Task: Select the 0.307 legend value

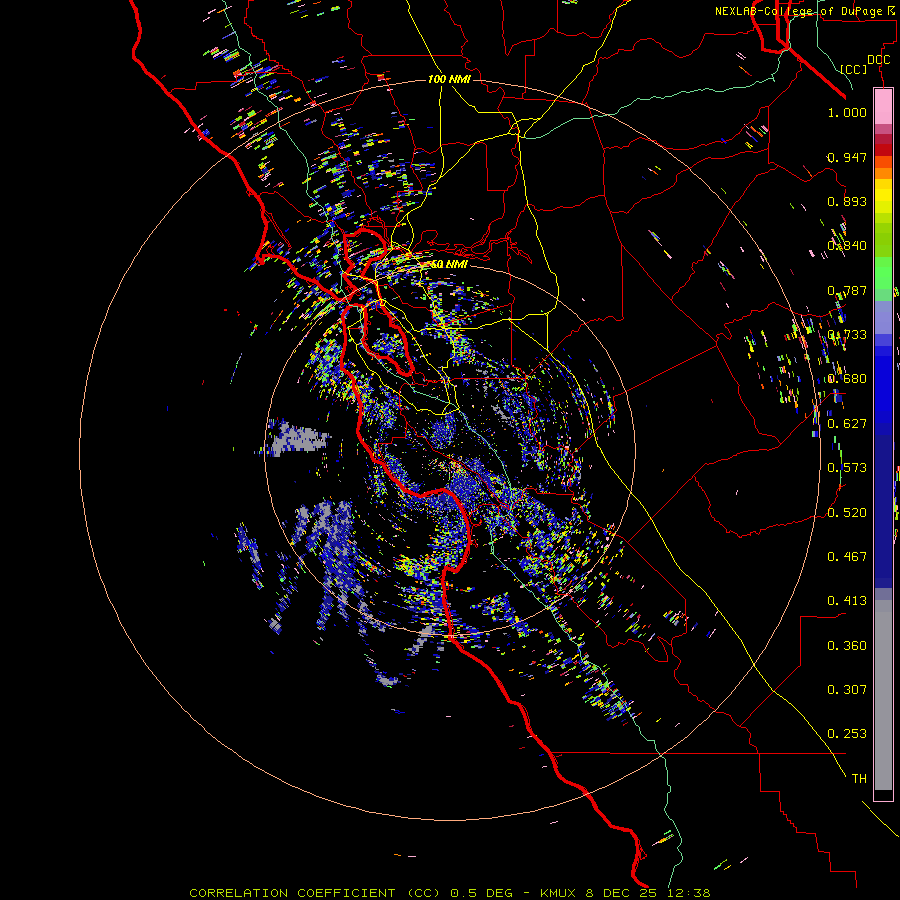Action: coord(847,689)
